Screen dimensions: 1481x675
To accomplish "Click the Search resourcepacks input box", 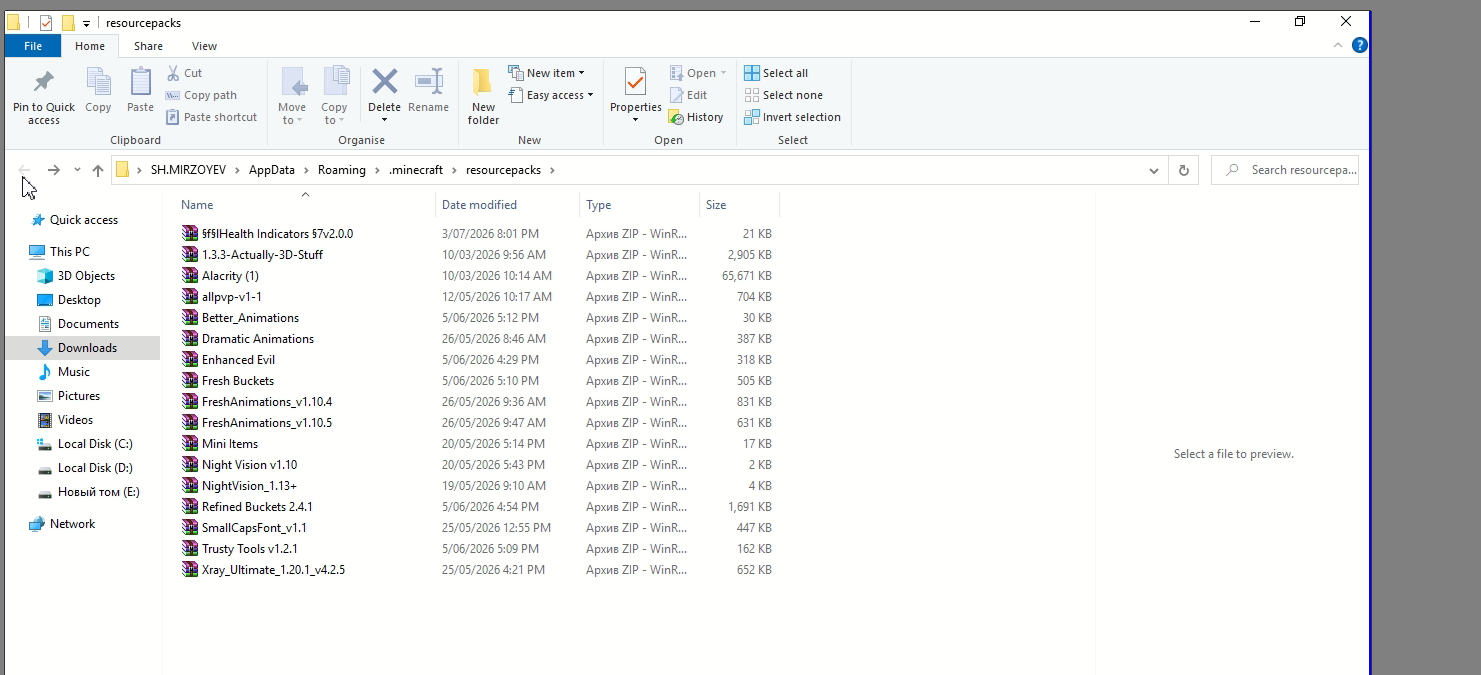I will [1285, 170].
